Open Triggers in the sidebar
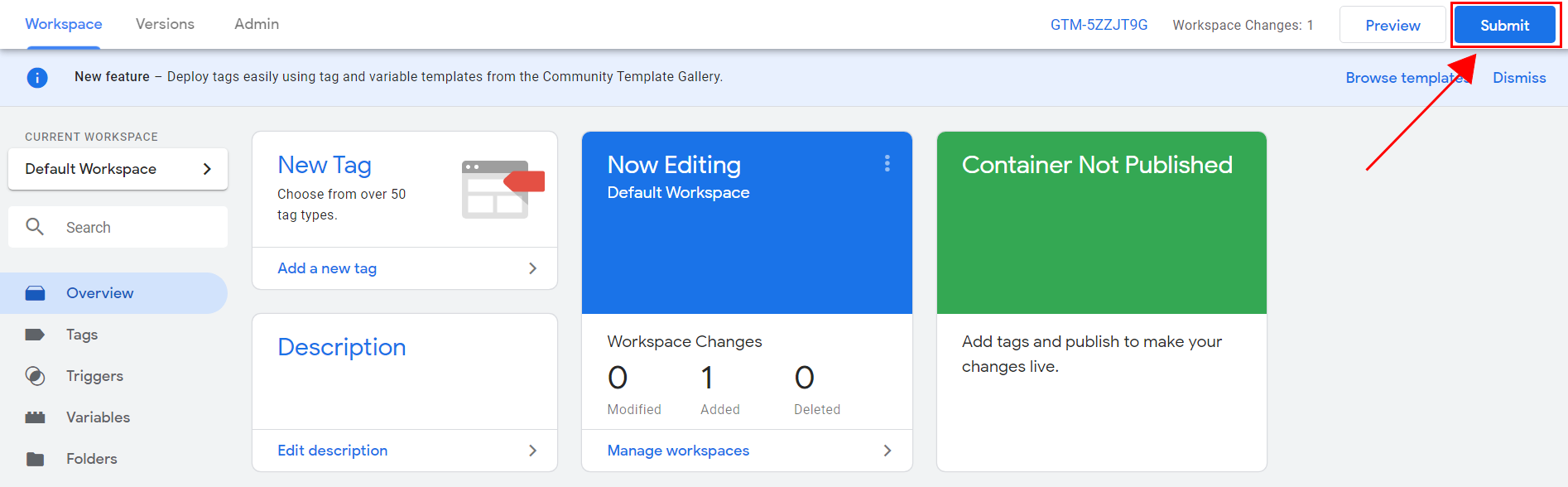Image resolution: width=1568 pixels, height=487 pixels. click(114, 376)
